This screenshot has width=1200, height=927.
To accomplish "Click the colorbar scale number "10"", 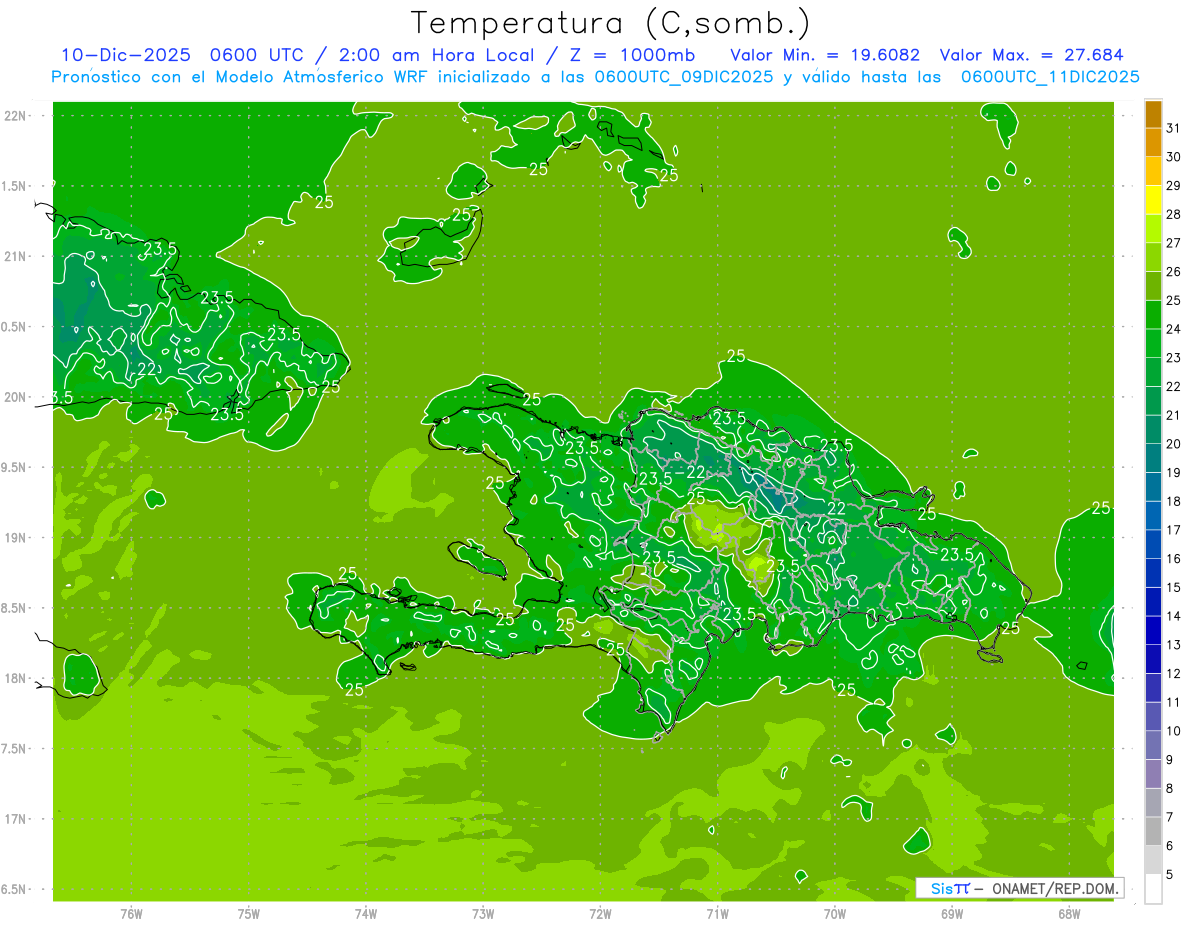I will pyautogui.click(x=1173, y=731).
